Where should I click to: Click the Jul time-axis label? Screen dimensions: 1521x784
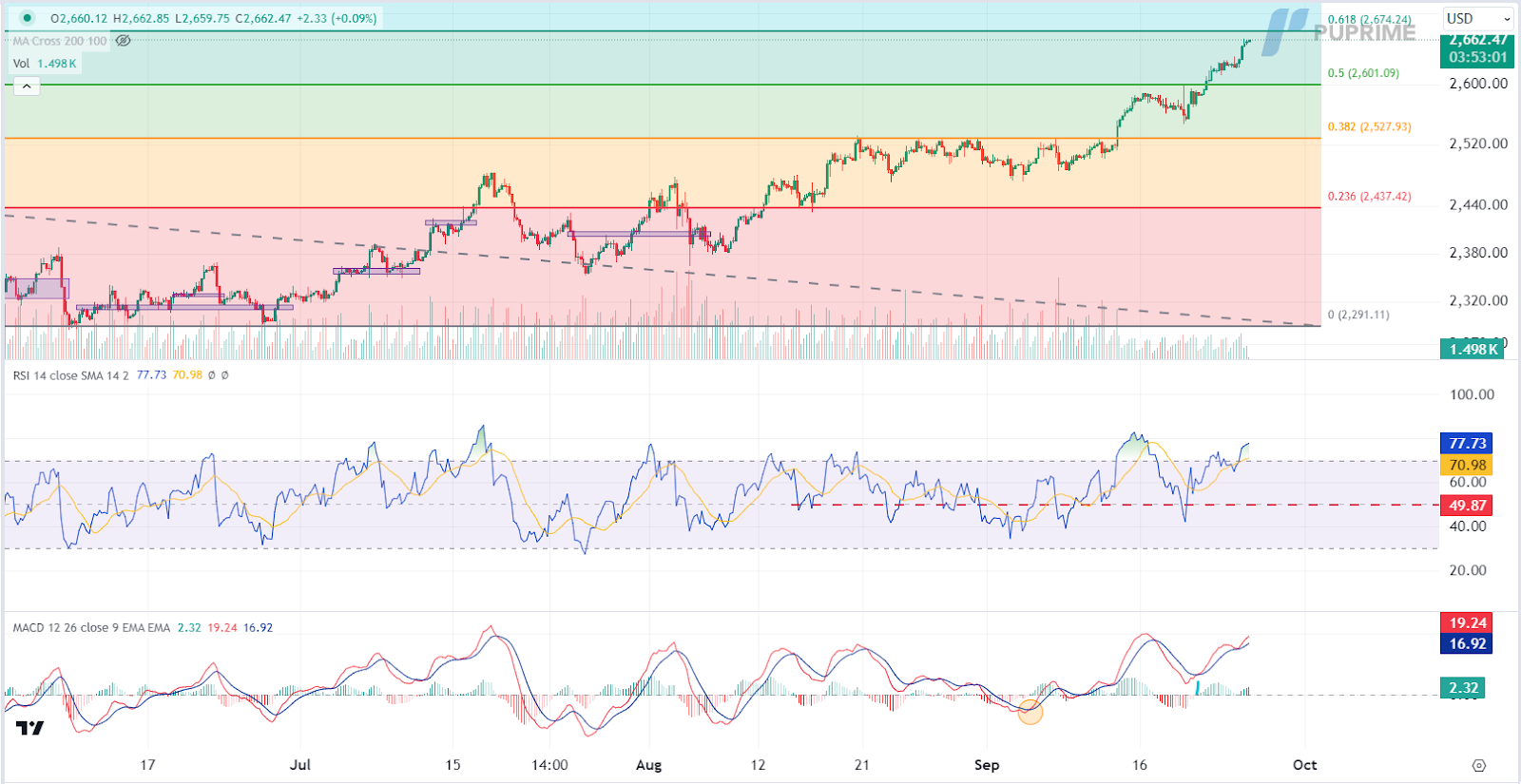pyautogui.click(x=300, y=765)
